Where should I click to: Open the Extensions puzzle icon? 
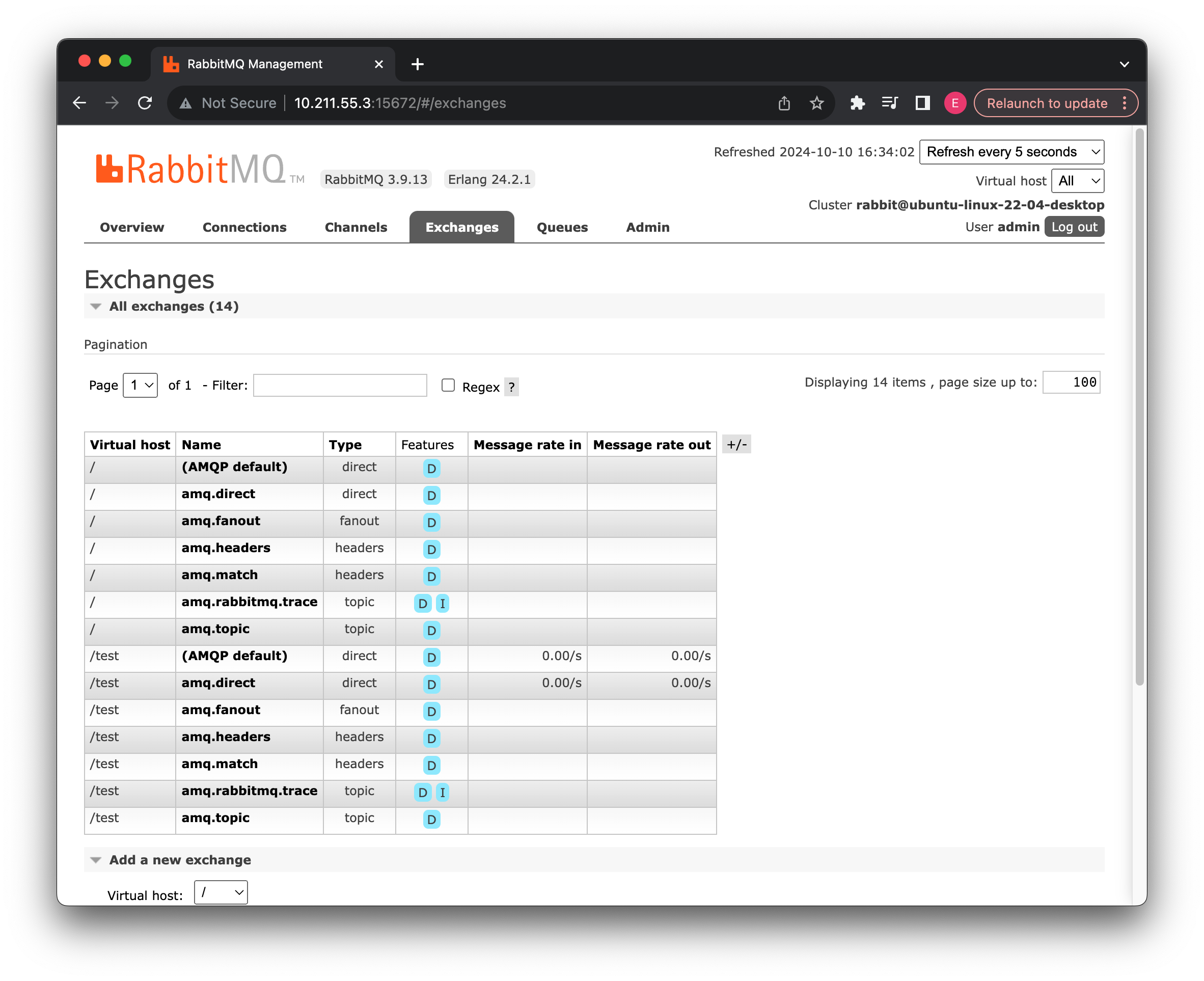click(x=857, y=103)
